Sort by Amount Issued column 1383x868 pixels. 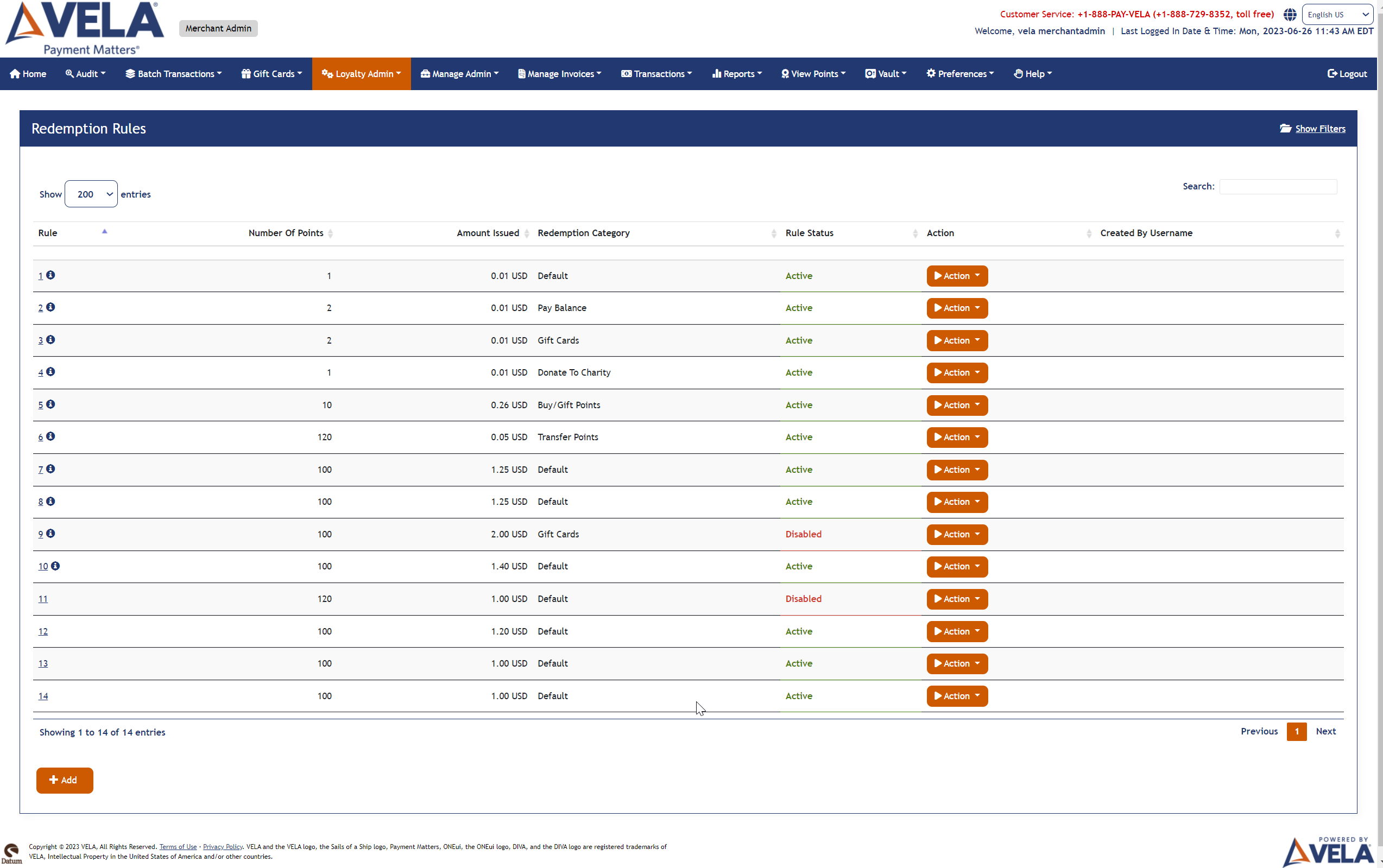click(527, 233)
